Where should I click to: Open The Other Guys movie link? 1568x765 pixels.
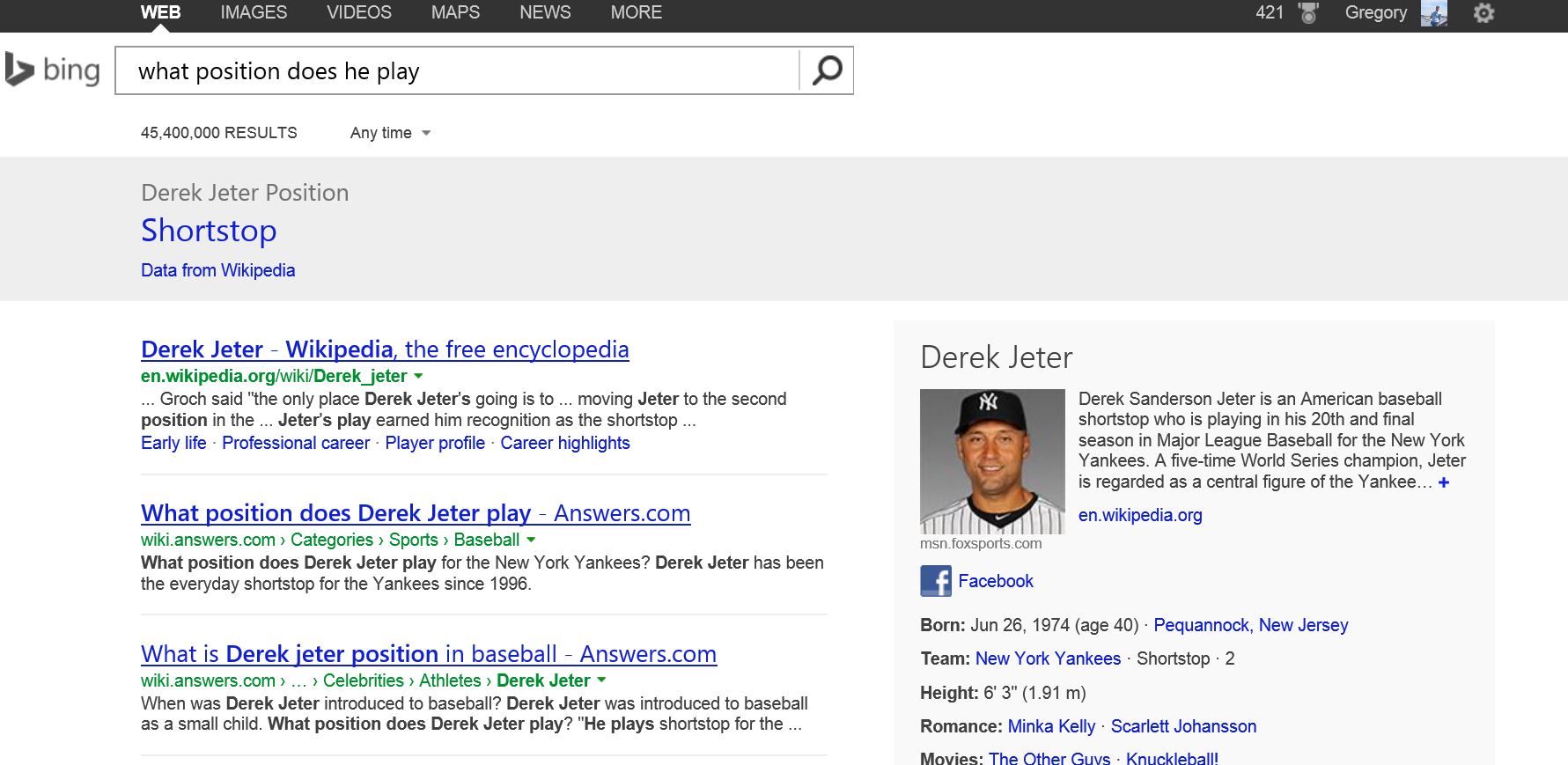pyautogui.click(x=1049, y=758)
